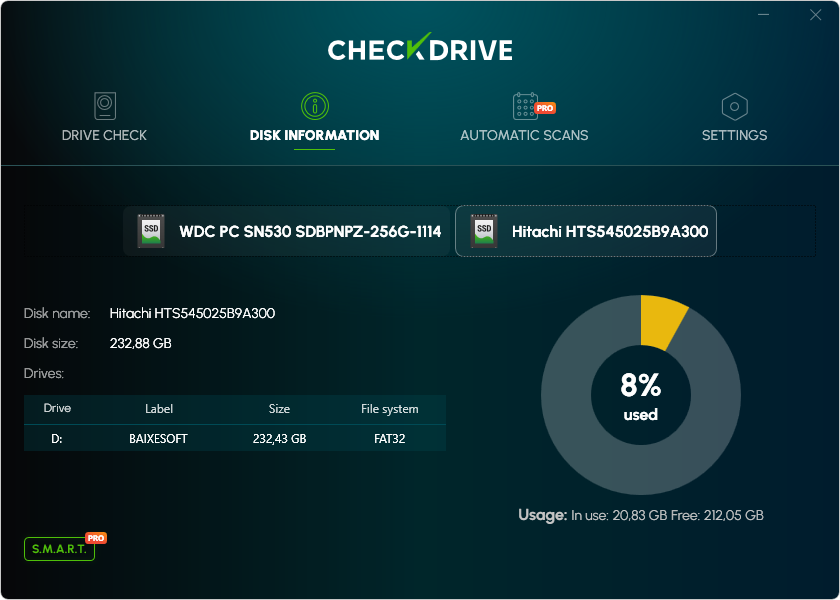Click the CheckDrive logo
The height and width of the screenshot is (600, 840).
[x=420, y=48]
